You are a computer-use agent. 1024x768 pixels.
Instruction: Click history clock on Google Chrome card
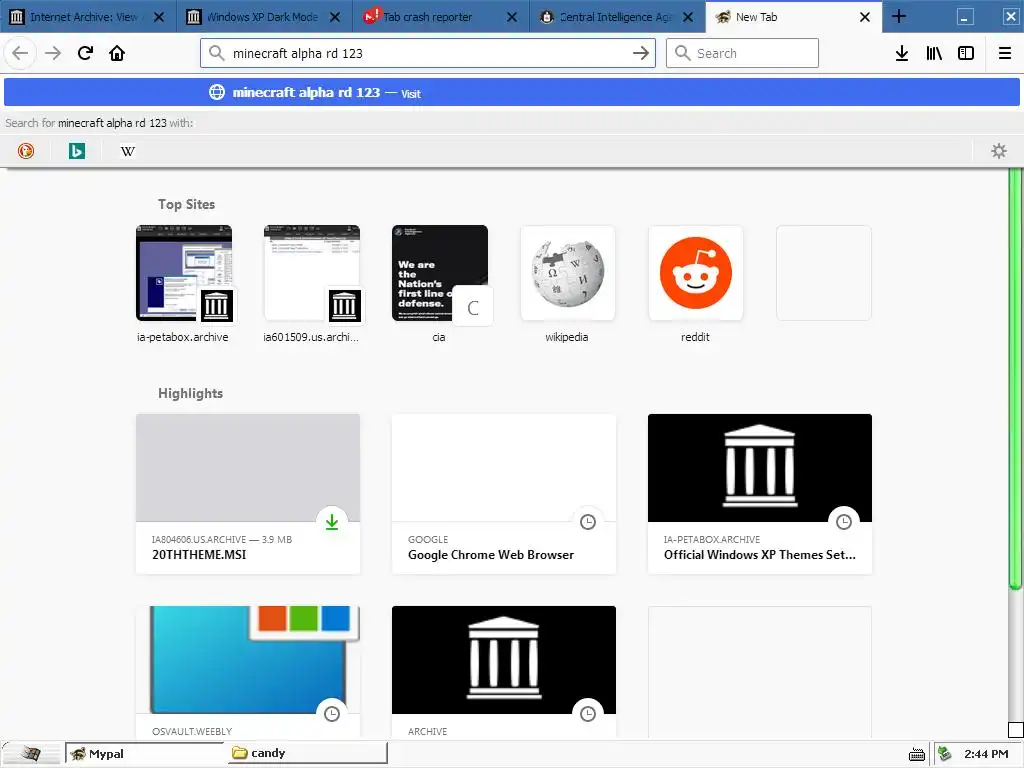pyautogui.click(x=588, y=522)
